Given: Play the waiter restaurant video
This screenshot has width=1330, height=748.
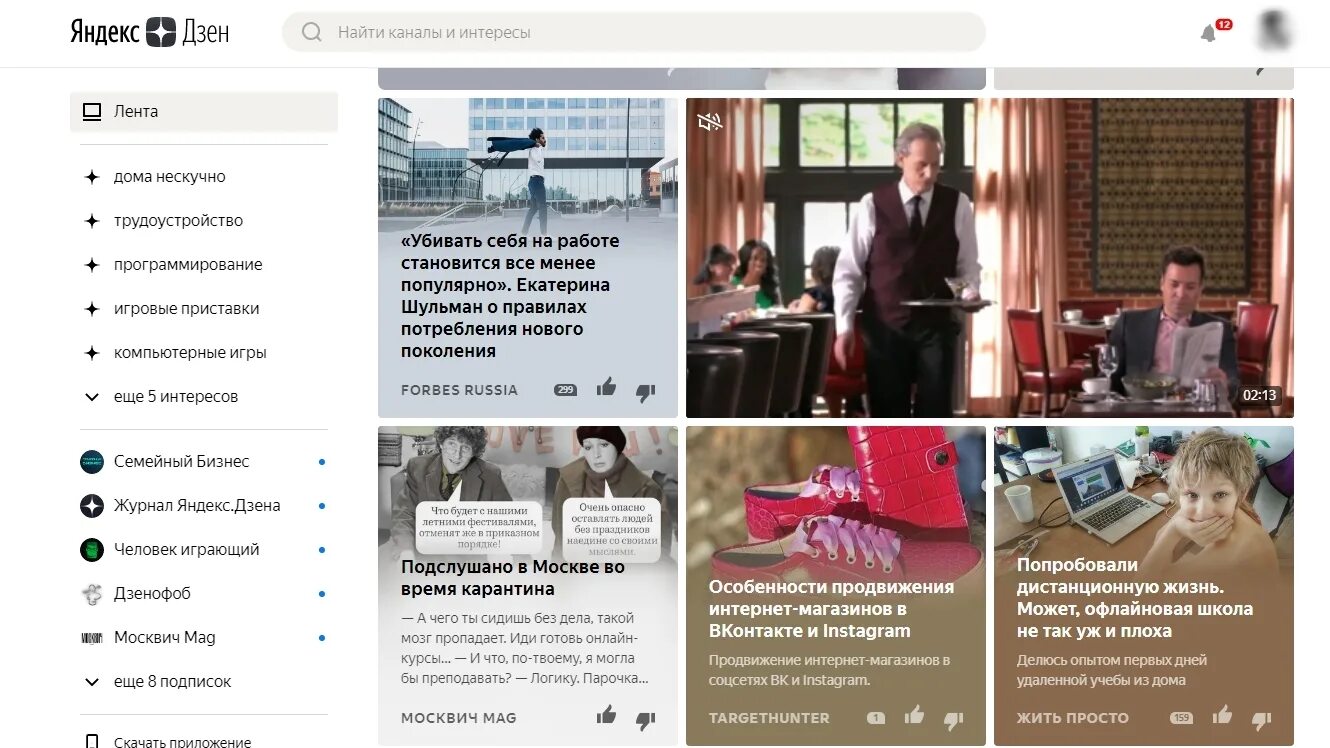Looking at the screenshot, I should 990,258.
